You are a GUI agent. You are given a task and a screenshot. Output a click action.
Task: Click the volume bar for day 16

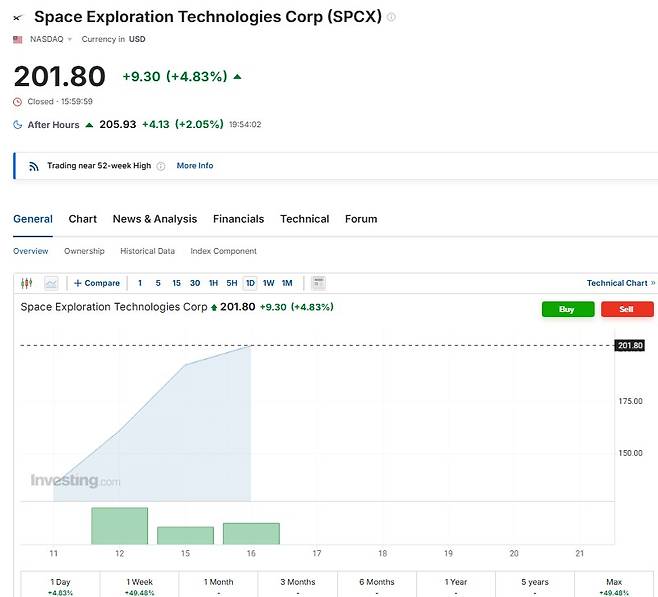[x=251, y=534]
